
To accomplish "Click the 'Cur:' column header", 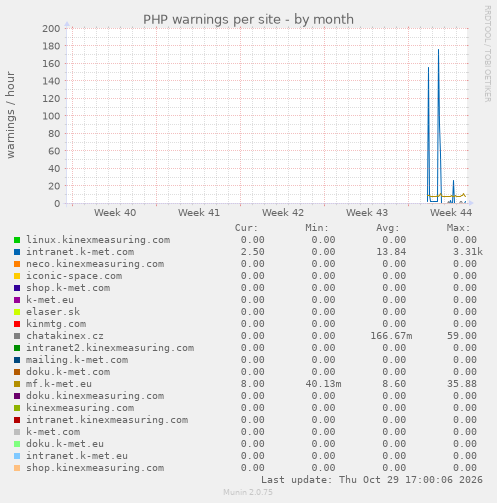I will (246, 228).
